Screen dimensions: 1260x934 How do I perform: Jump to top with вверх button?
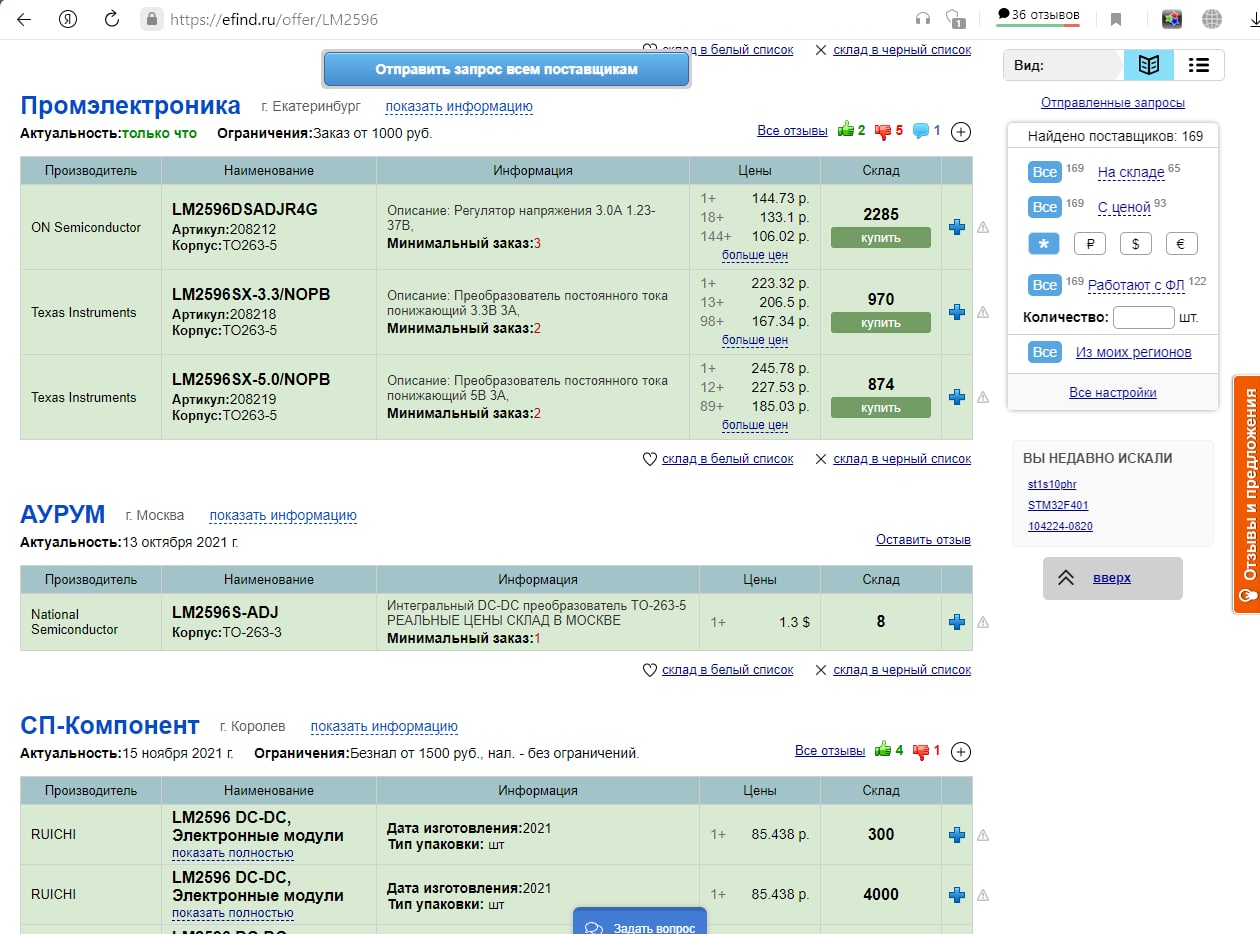point(1113,578)
